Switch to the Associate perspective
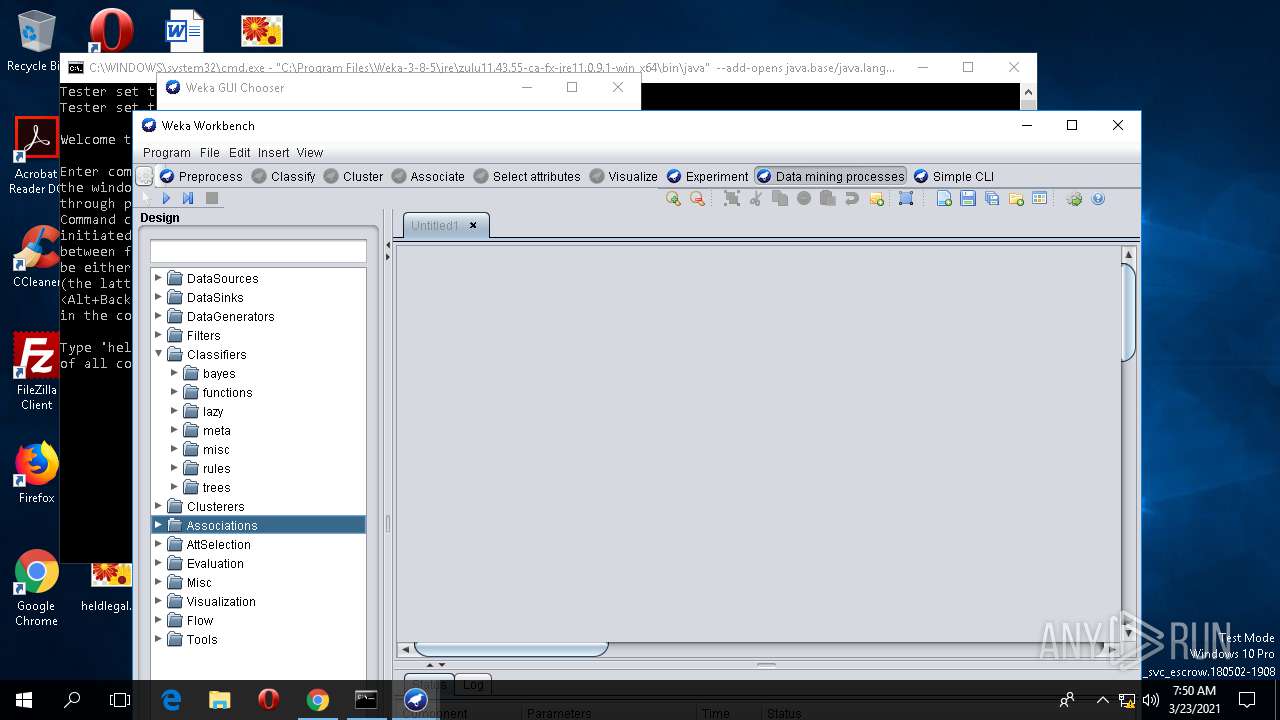 (x=428, y=176)
